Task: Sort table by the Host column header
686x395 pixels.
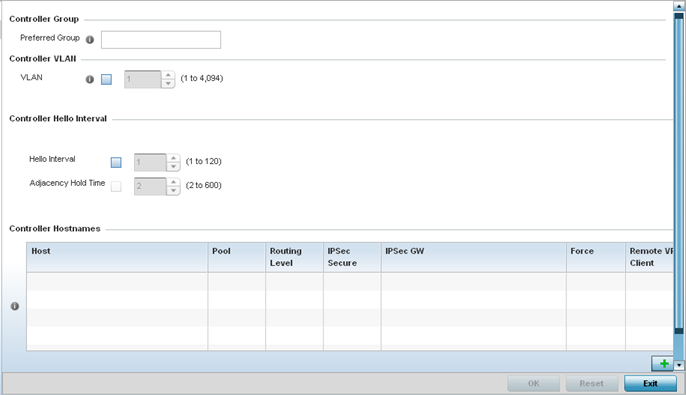Action: click(117, 258)
